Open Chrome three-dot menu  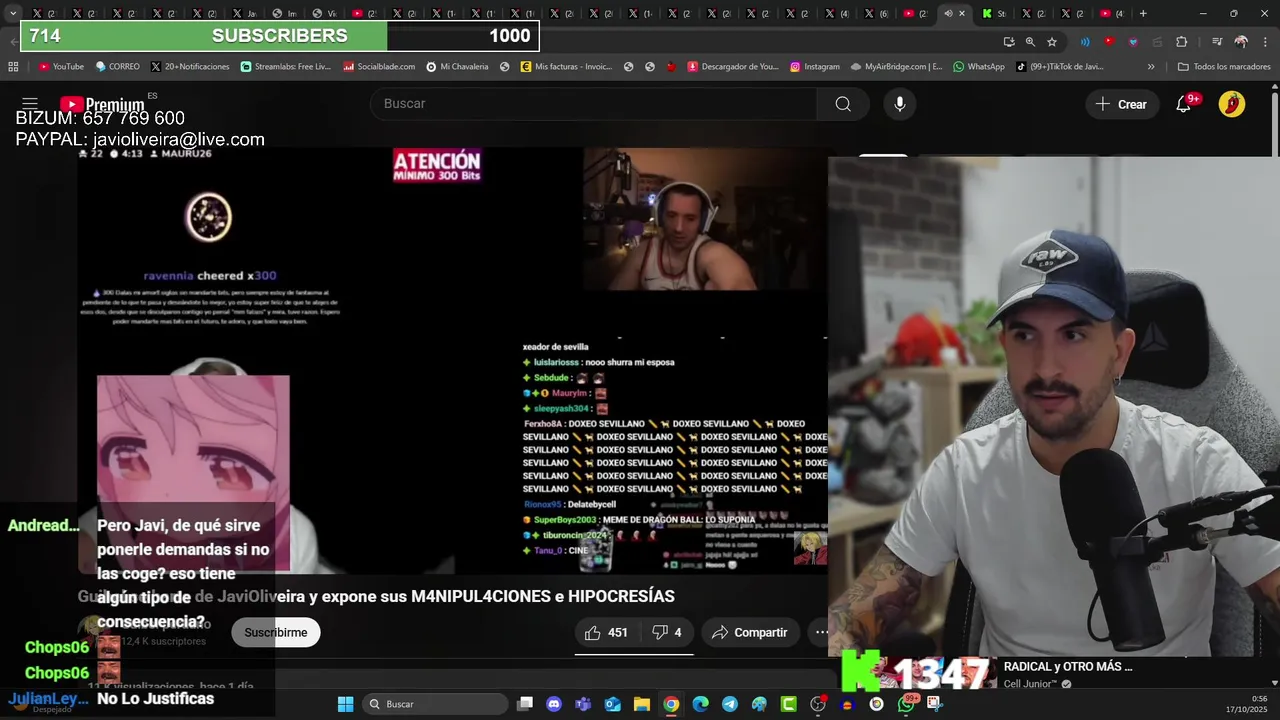1264,42
